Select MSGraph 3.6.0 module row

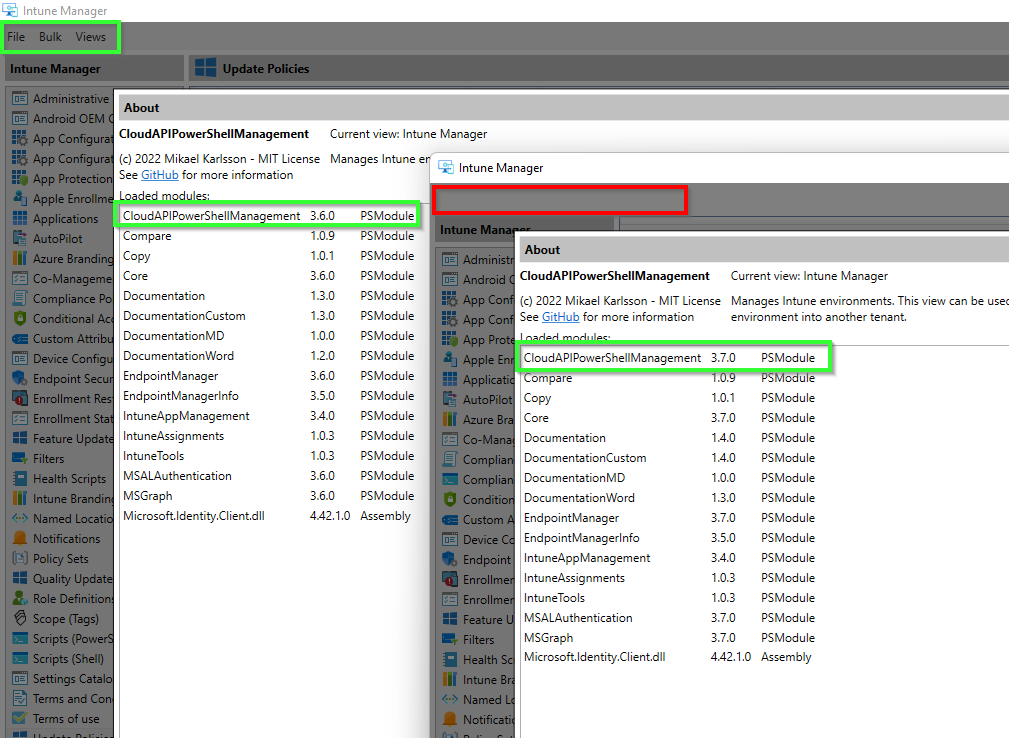click(268, 495)
